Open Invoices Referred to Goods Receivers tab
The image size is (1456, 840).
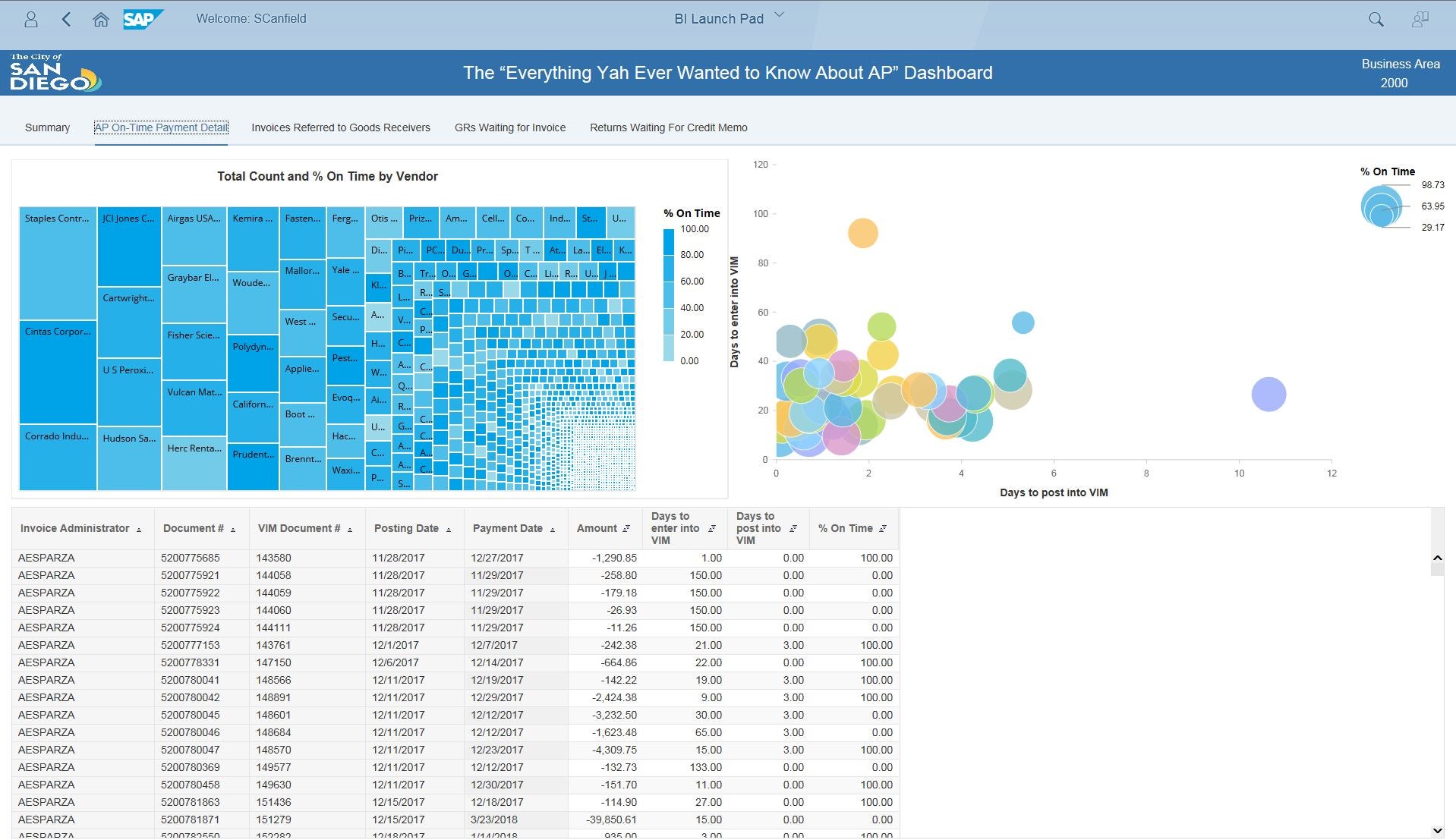click(x=341, y=127)
